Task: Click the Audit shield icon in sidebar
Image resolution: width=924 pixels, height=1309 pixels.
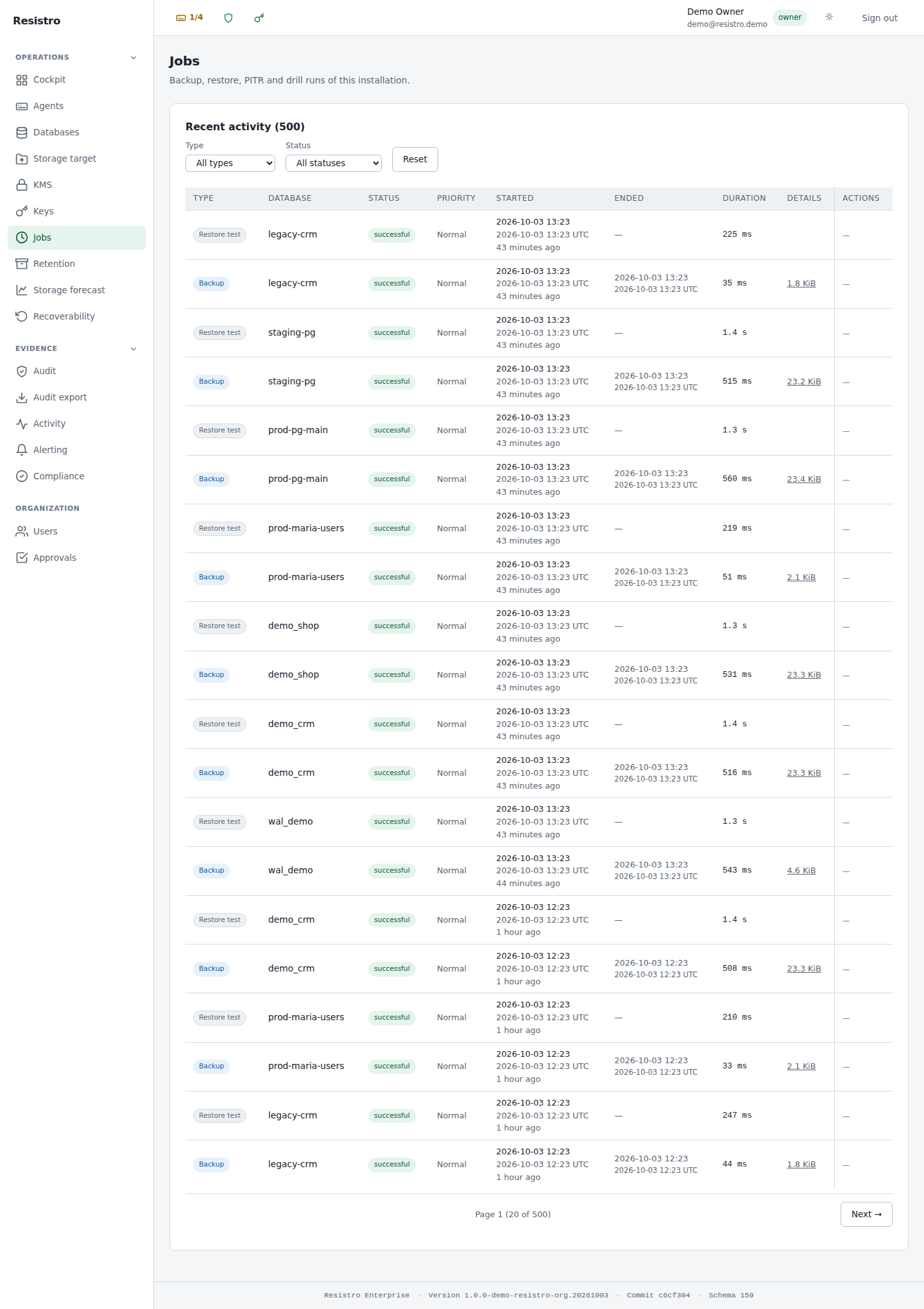Action: pos(22,372)
